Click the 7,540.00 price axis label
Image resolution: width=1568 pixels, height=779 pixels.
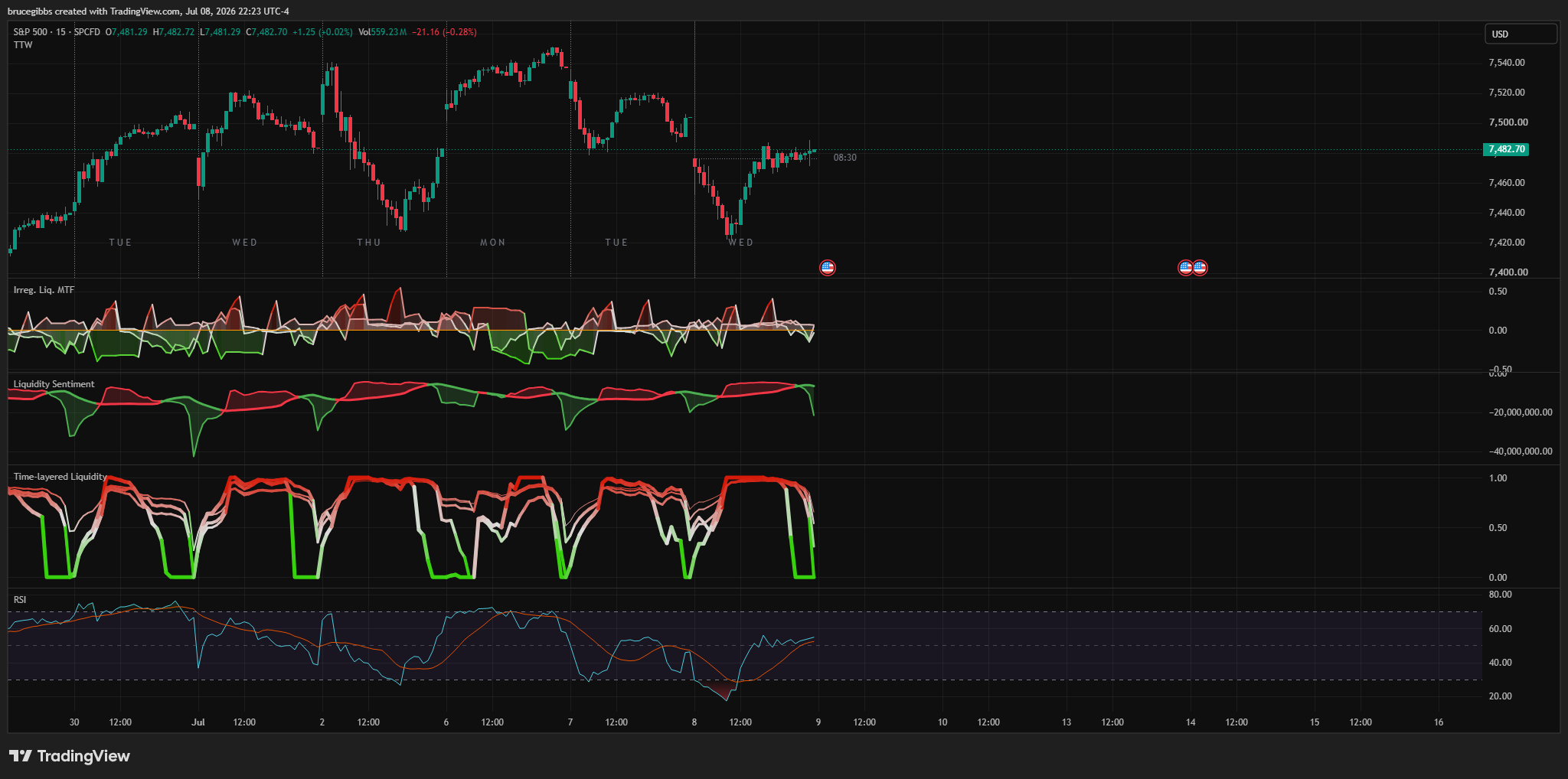click(x=1507, y=63)
